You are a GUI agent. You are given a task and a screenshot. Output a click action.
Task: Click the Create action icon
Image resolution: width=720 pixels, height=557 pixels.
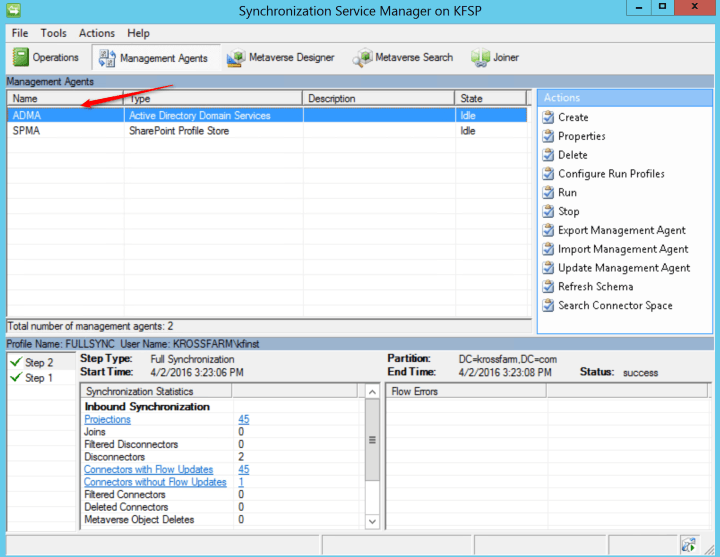548,117
